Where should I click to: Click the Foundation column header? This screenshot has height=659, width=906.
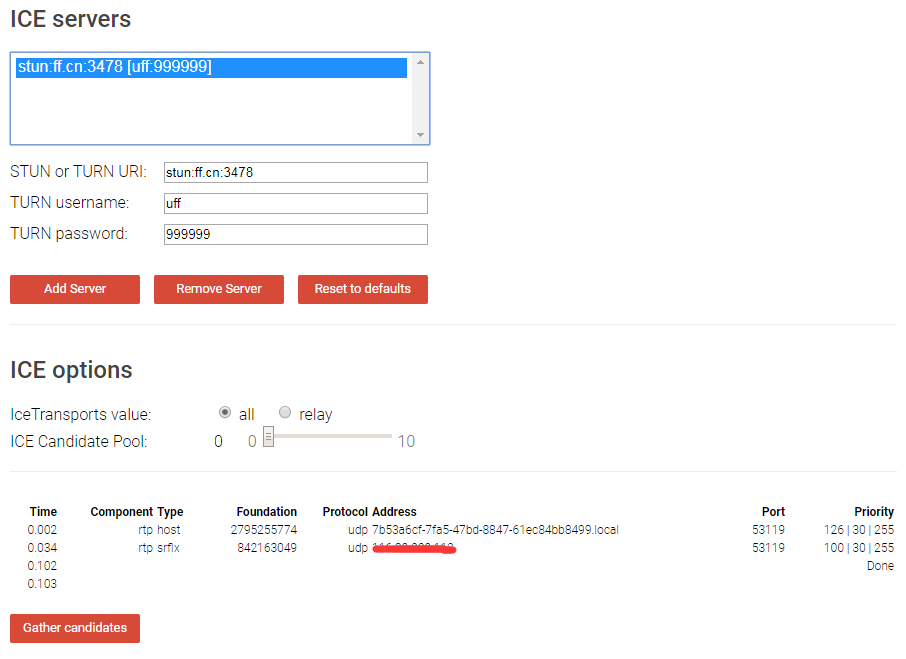[267, 511]
